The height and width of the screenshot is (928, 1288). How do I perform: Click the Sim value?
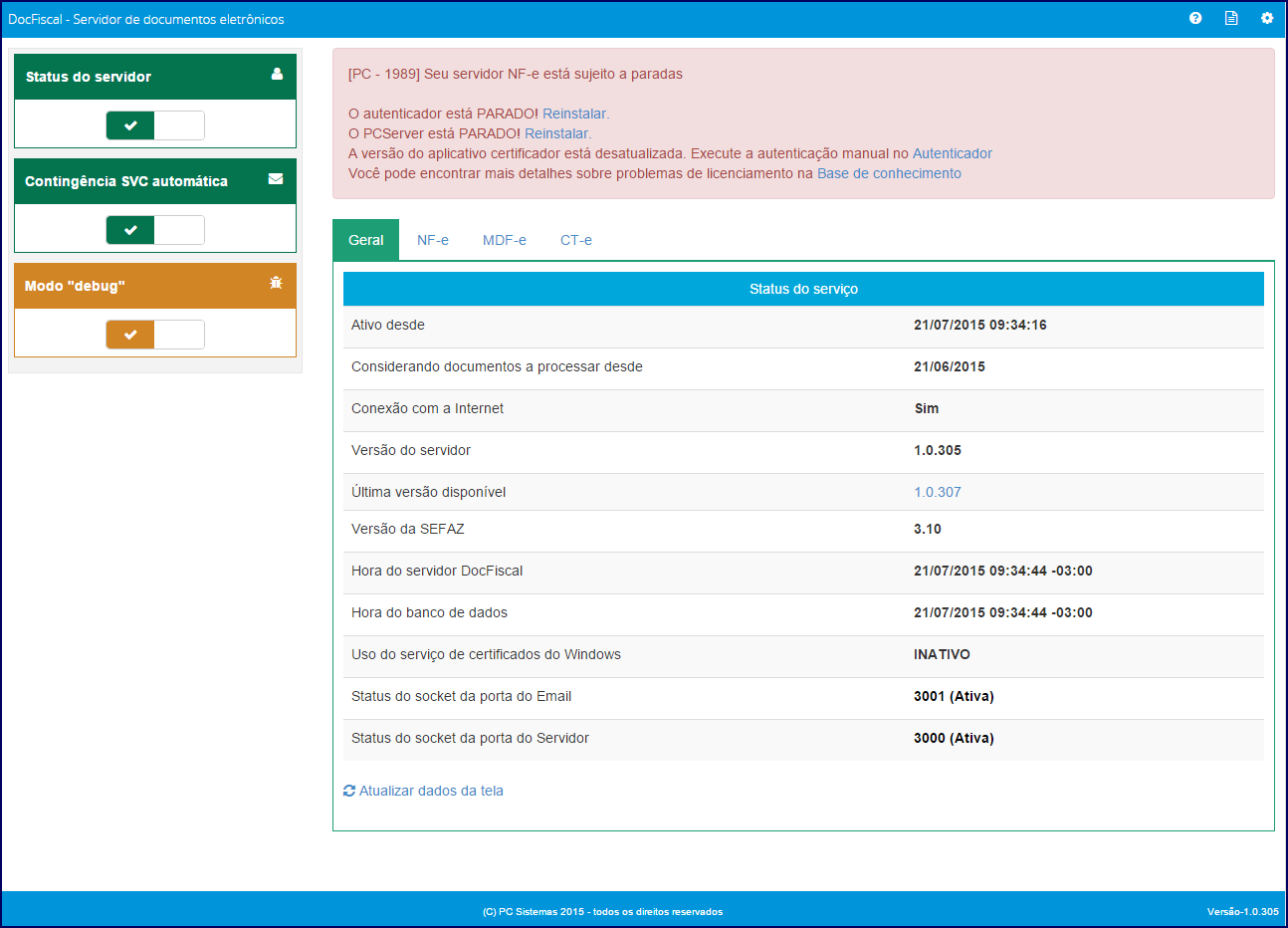[x=927, y=408]
